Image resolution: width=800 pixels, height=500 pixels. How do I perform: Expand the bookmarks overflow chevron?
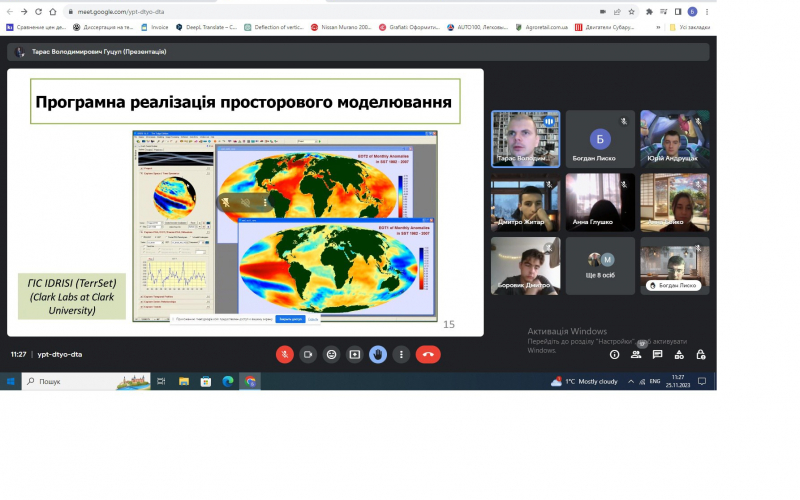(x=658, y=27)
